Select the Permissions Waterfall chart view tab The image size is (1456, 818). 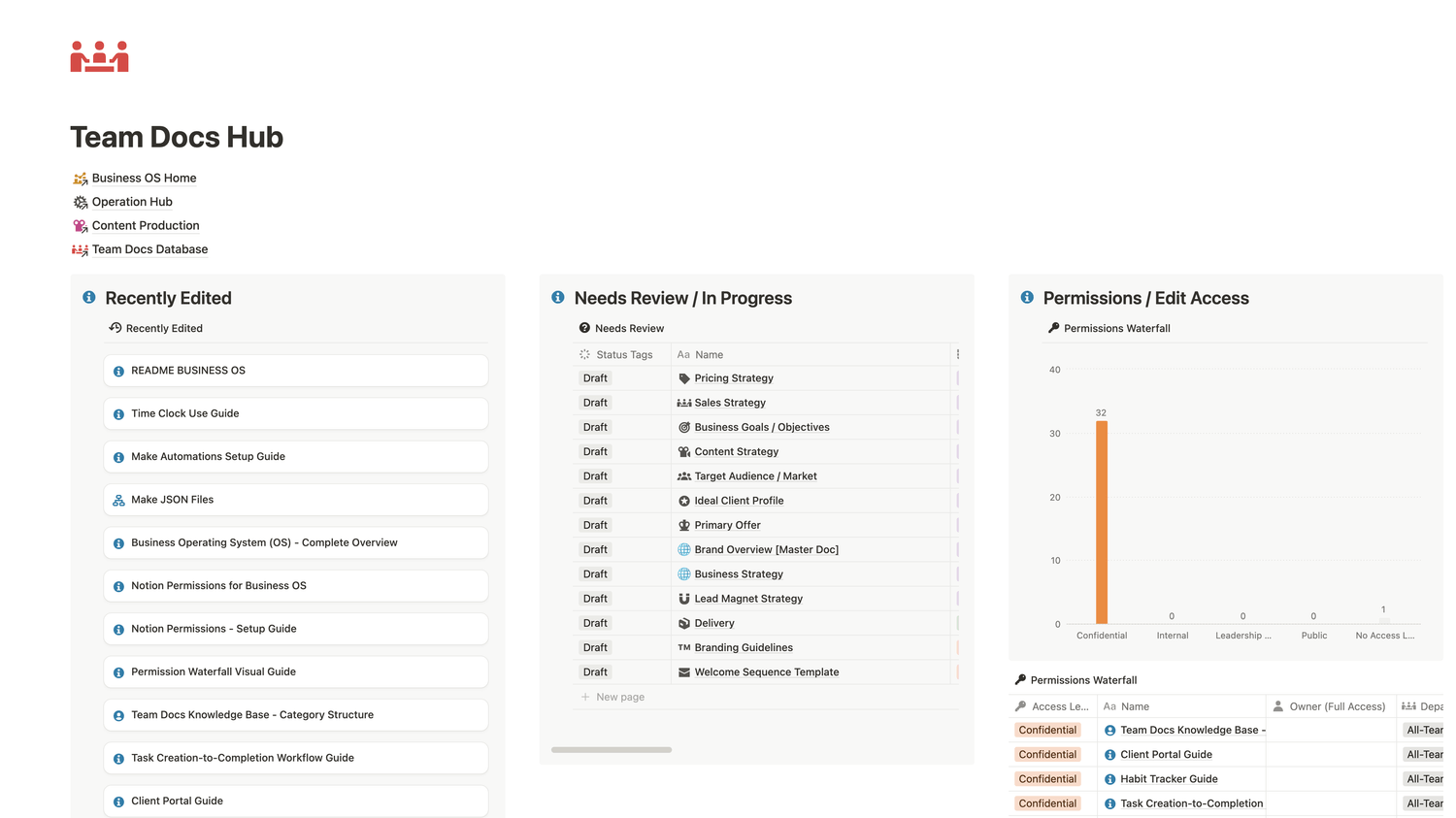point(1109,329)
